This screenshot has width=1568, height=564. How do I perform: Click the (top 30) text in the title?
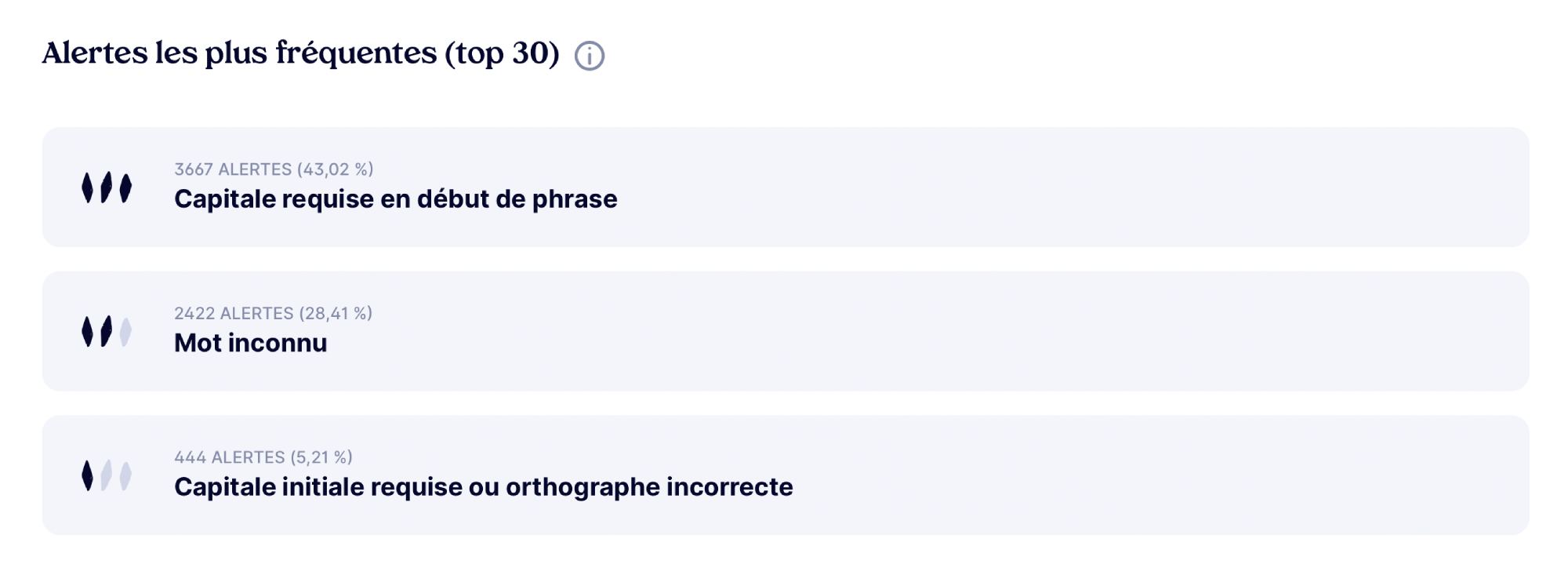pos(502,53)
